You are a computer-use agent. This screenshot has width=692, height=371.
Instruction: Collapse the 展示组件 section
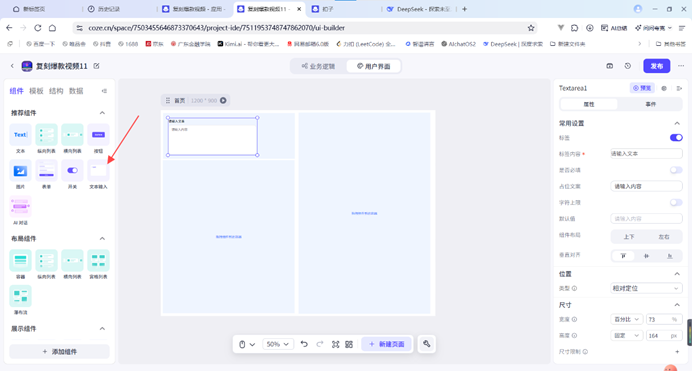click(x=102, y=329)
